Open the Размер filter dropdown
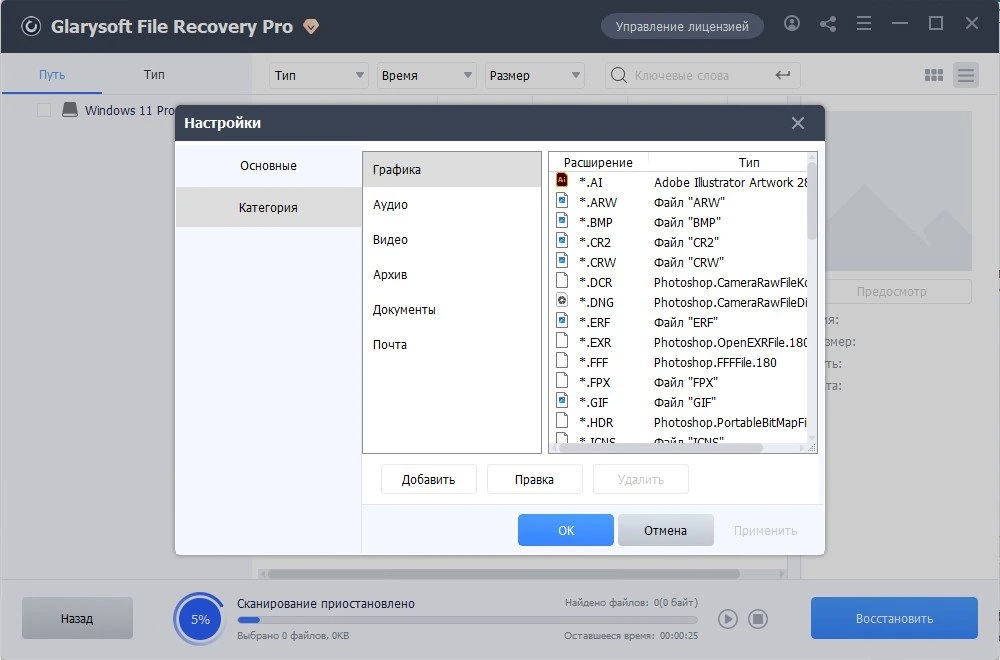The image size is (1000, 660). point(534,75)
